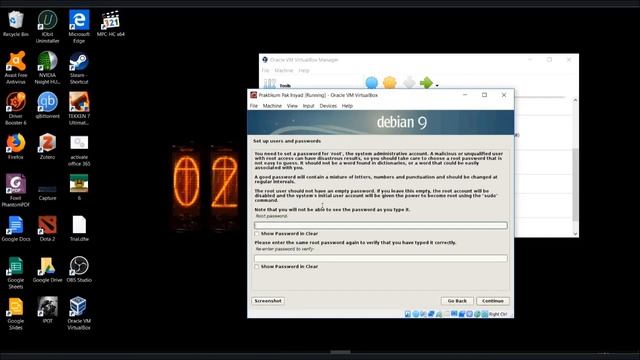Screen dimensions: 640x360
Task: Click the mouse integration status icon
Action: 477,314
